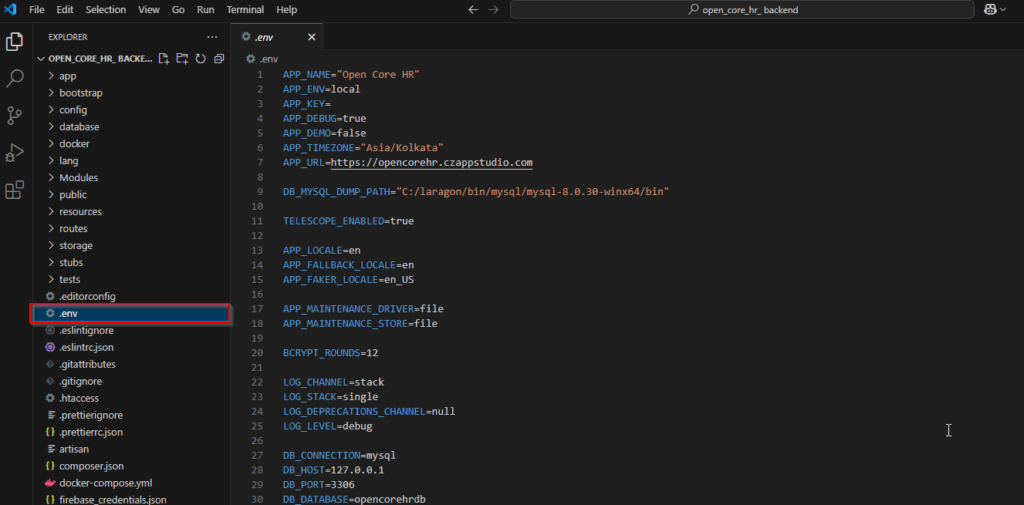Select the .env file in Explorer
The height and width of the screenshot is (505, 1024).
[130, 314]
